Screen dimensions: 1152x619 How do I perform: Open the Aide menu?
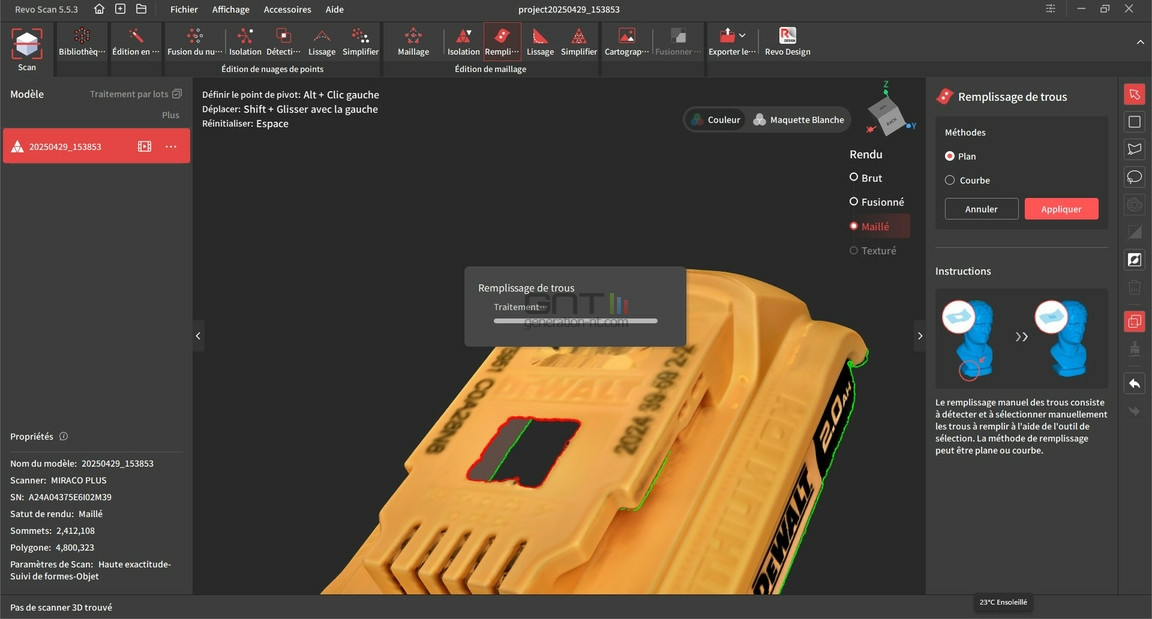pos(334,9)
